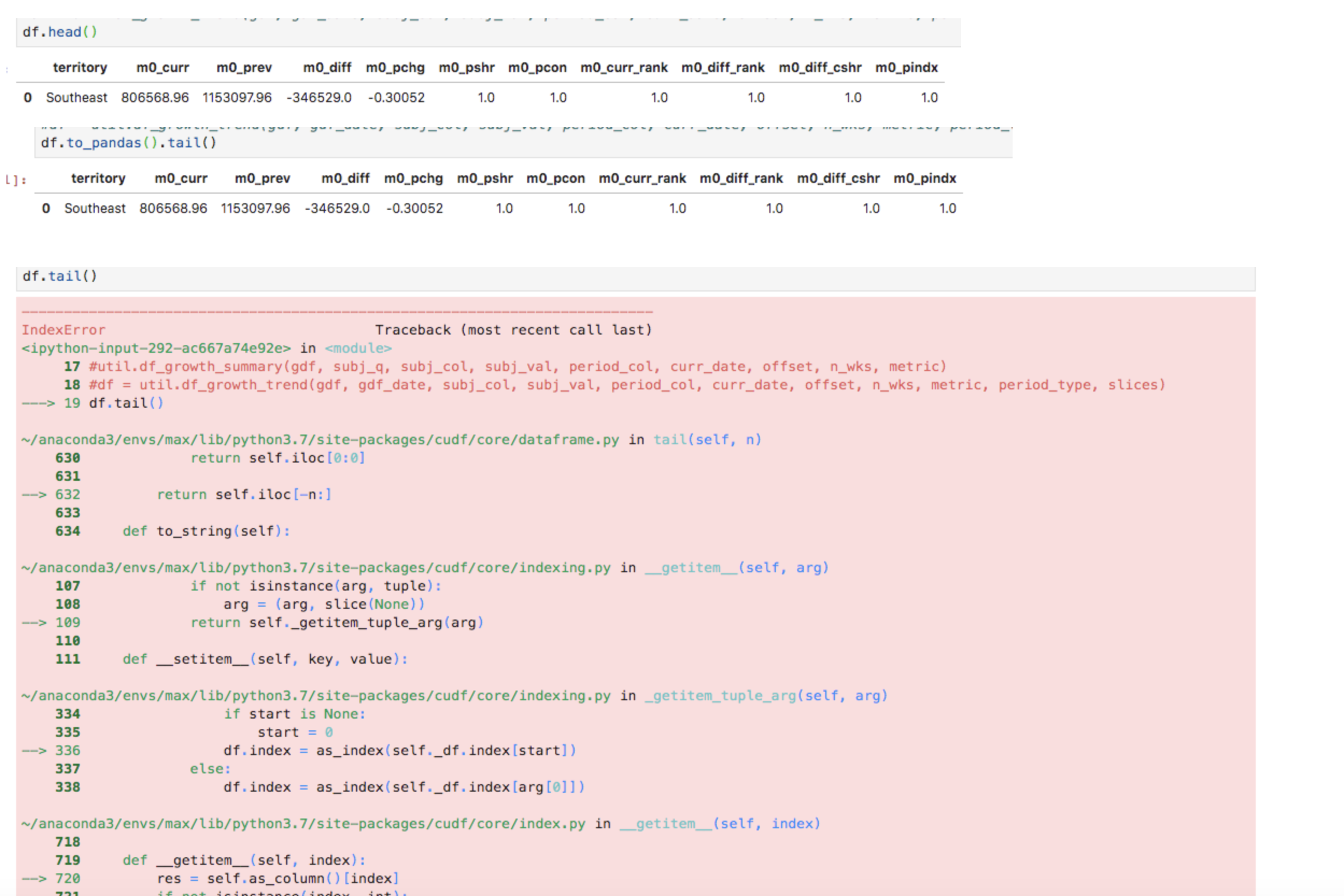Screen dimensions: 1344x896
Task: Click the m0_diff_rank column header
Action: pyautogui.click(x=722, y=67)
